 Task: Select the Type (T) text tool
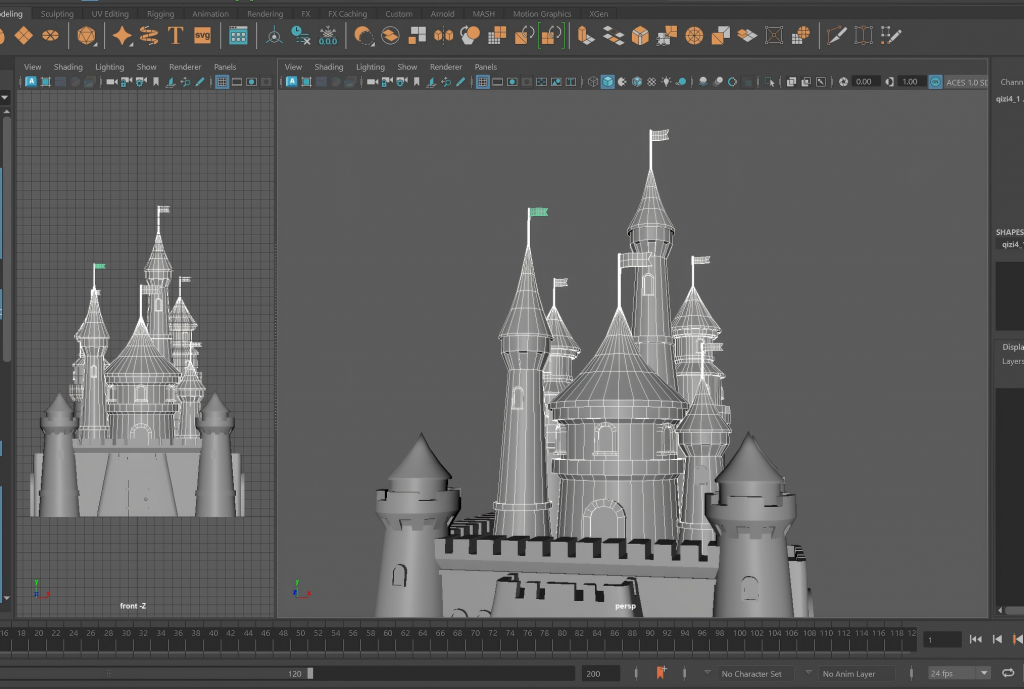pos(175,36)
